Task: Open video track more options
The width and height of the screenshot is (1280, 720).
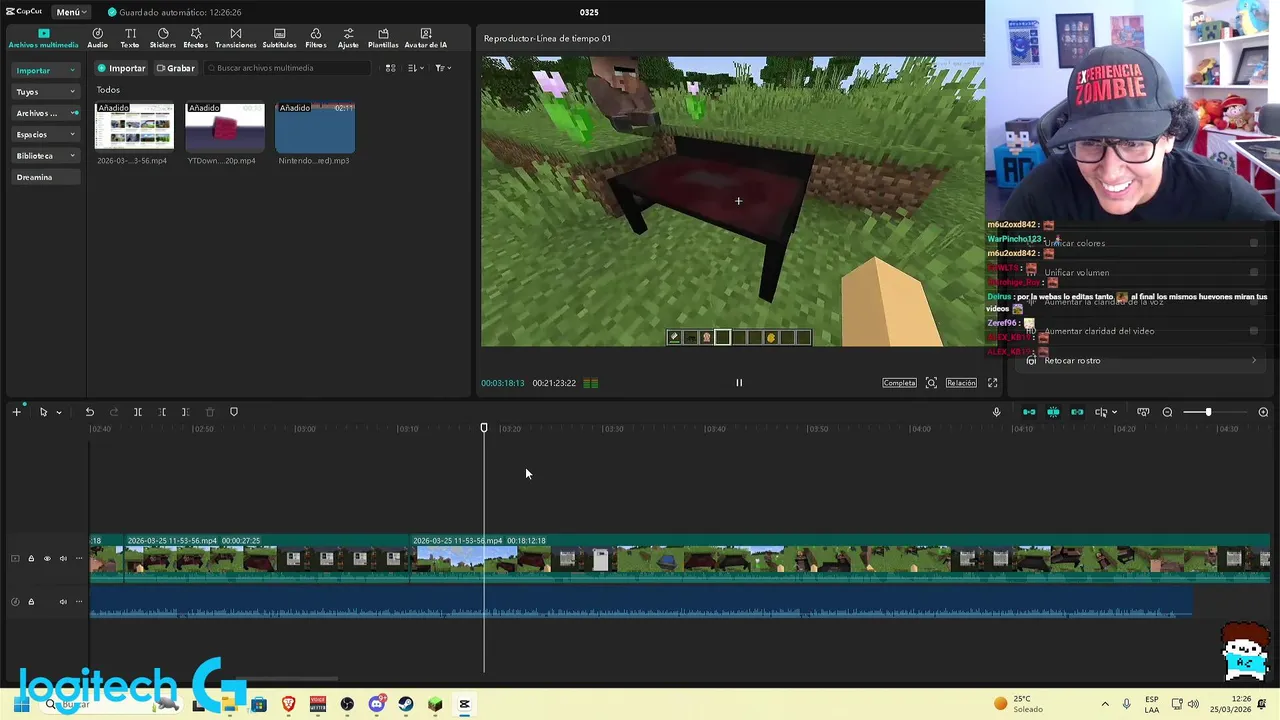Action: [x=79, y=559]
